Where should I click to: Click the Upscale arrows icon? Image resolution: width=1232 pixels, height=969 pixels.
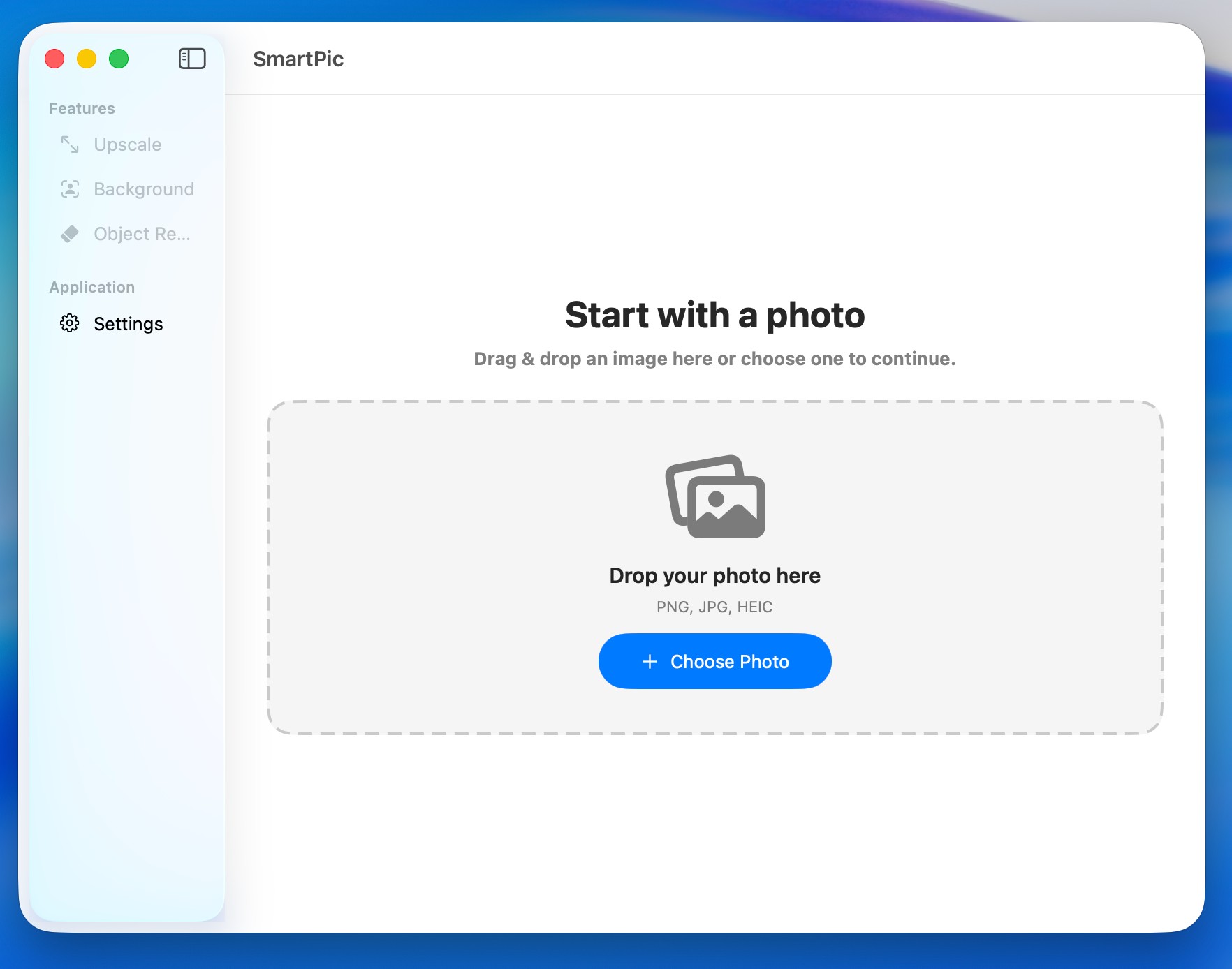(70, 145)
